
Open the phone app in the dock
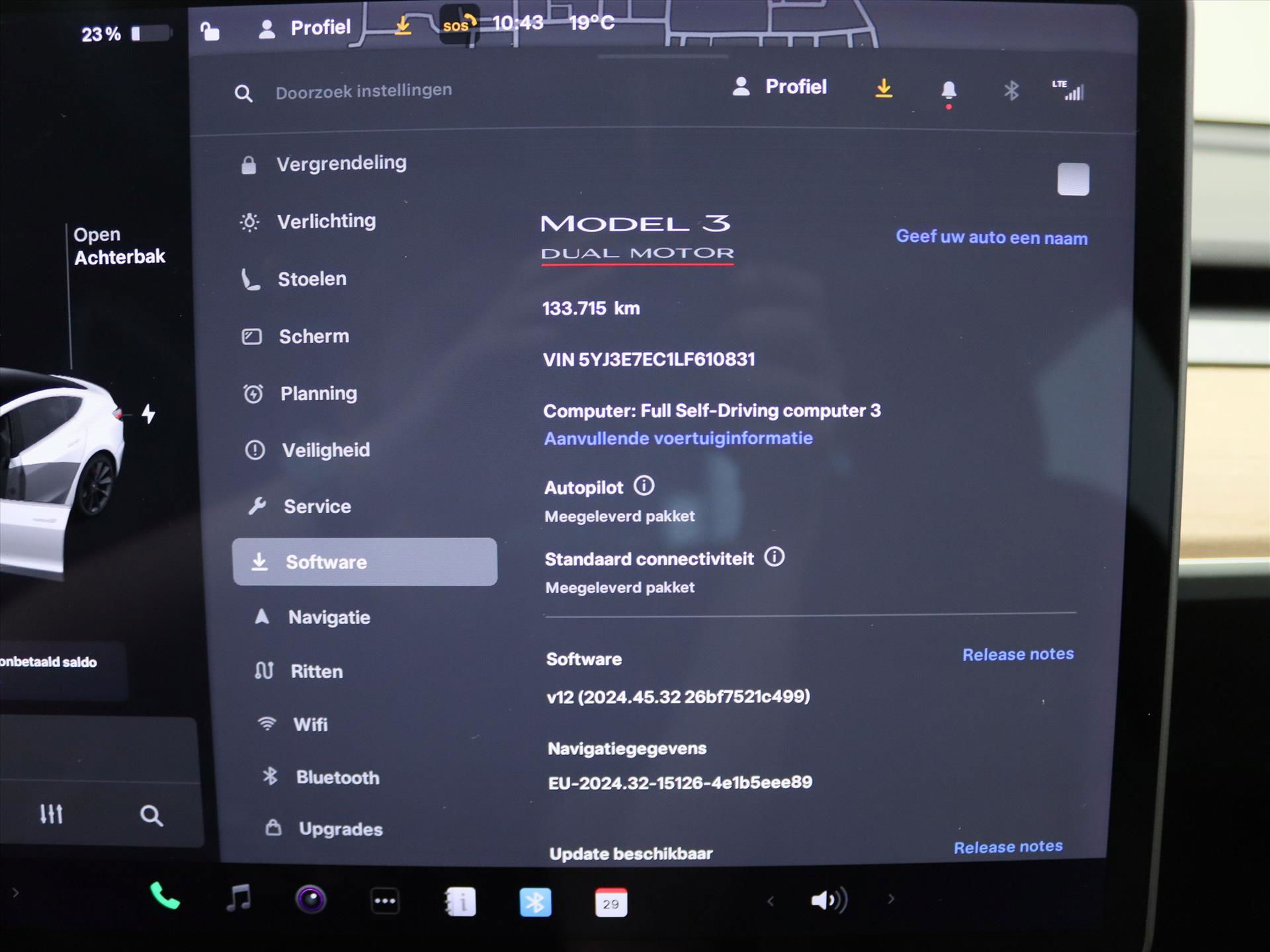pos(165,896)
